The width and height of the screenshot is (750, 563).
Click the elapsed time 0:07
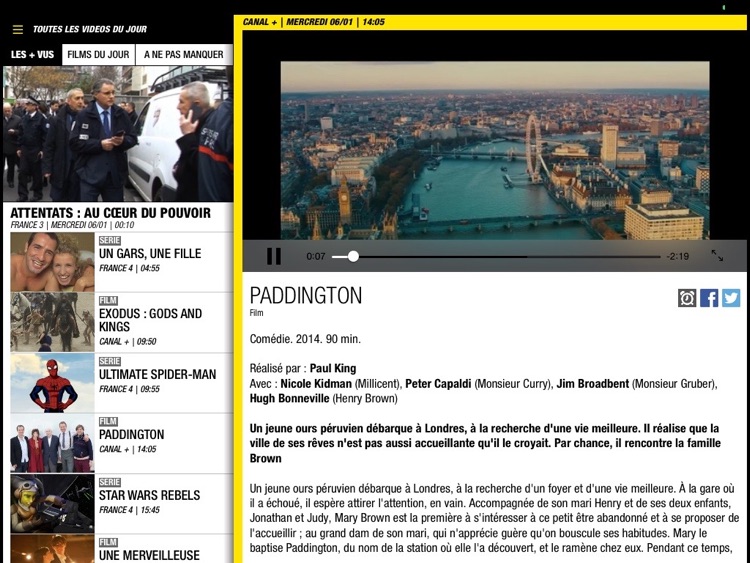[316, 256]
